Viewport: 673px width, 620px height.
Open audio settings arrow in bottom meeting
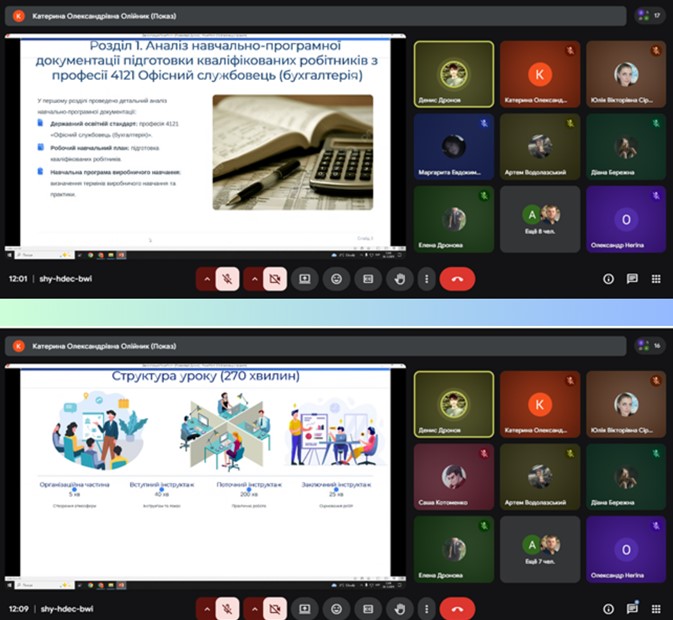click(205, 608)
